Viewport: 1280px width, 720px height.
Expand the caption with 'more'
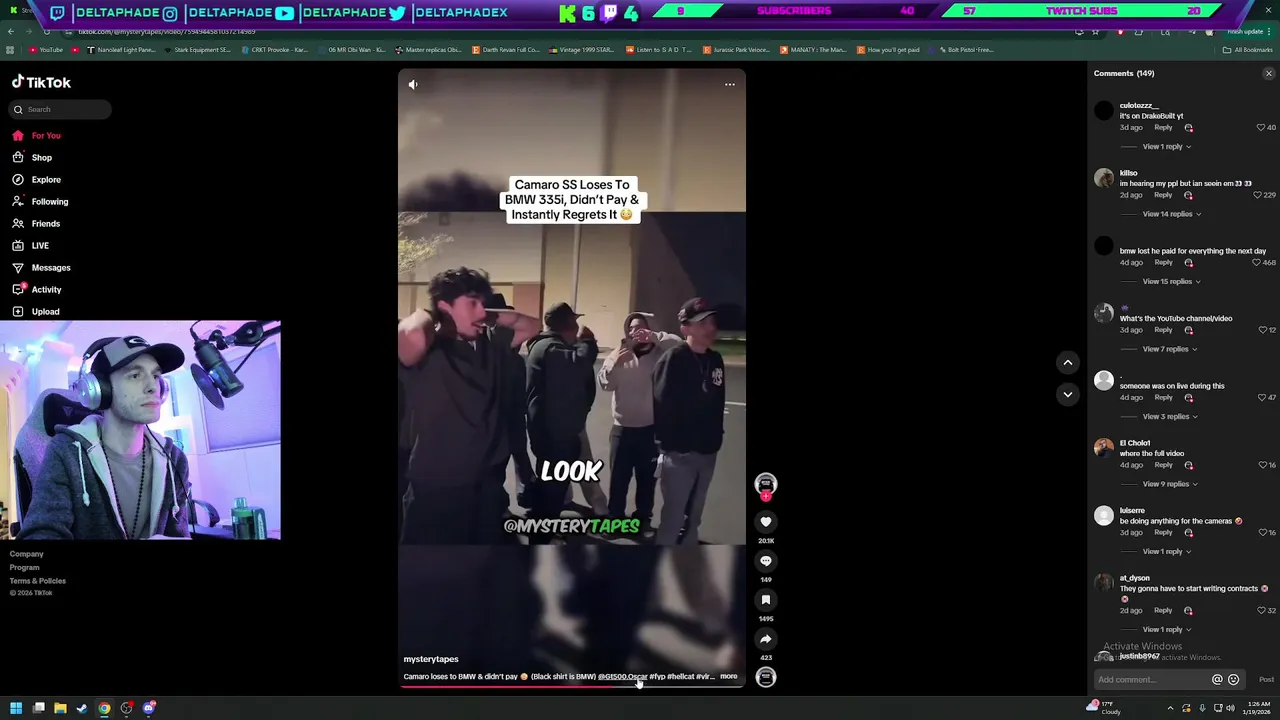click(728, 677)
